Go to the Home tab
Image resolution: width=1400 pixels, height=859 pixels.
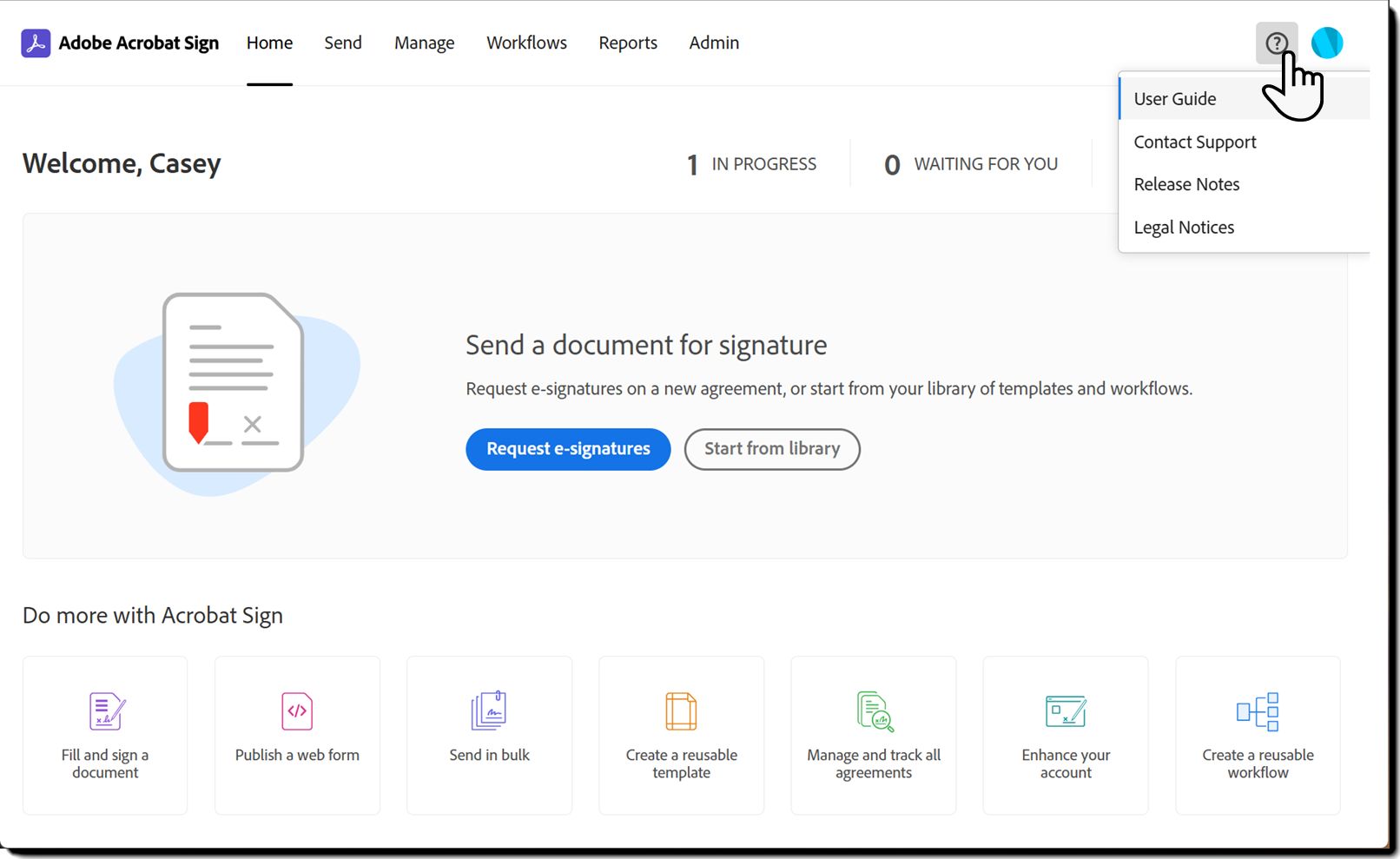(x=269, y=43)
